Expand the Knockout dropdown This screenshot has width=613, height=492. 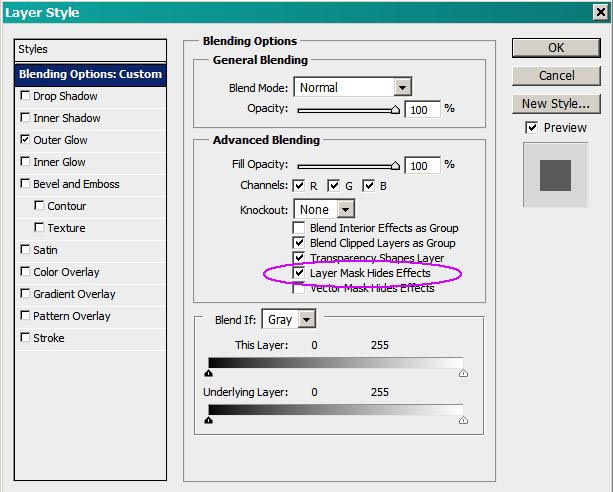pyautogui.click(x=345, y=210)
